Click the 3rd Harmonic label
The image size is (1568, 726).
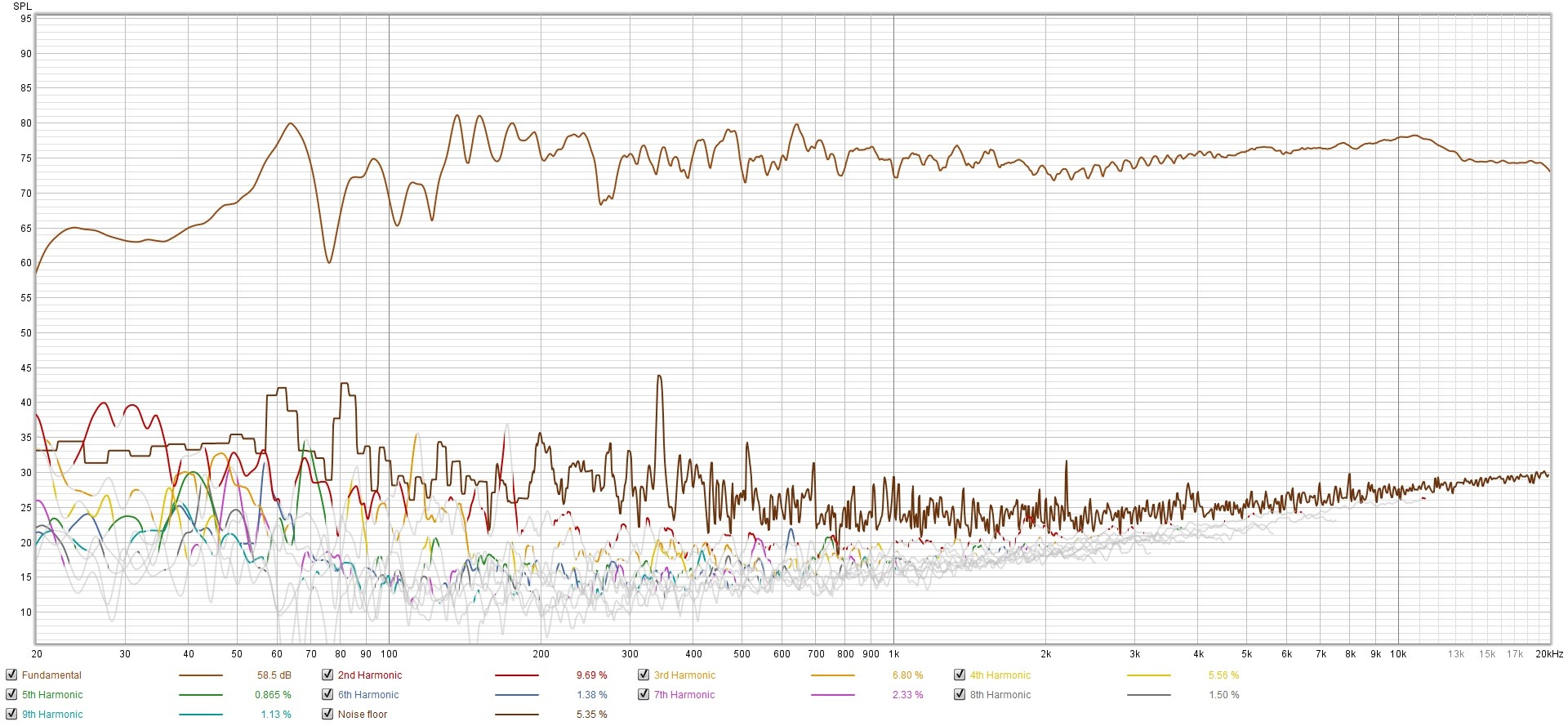(x=684, y=675)
